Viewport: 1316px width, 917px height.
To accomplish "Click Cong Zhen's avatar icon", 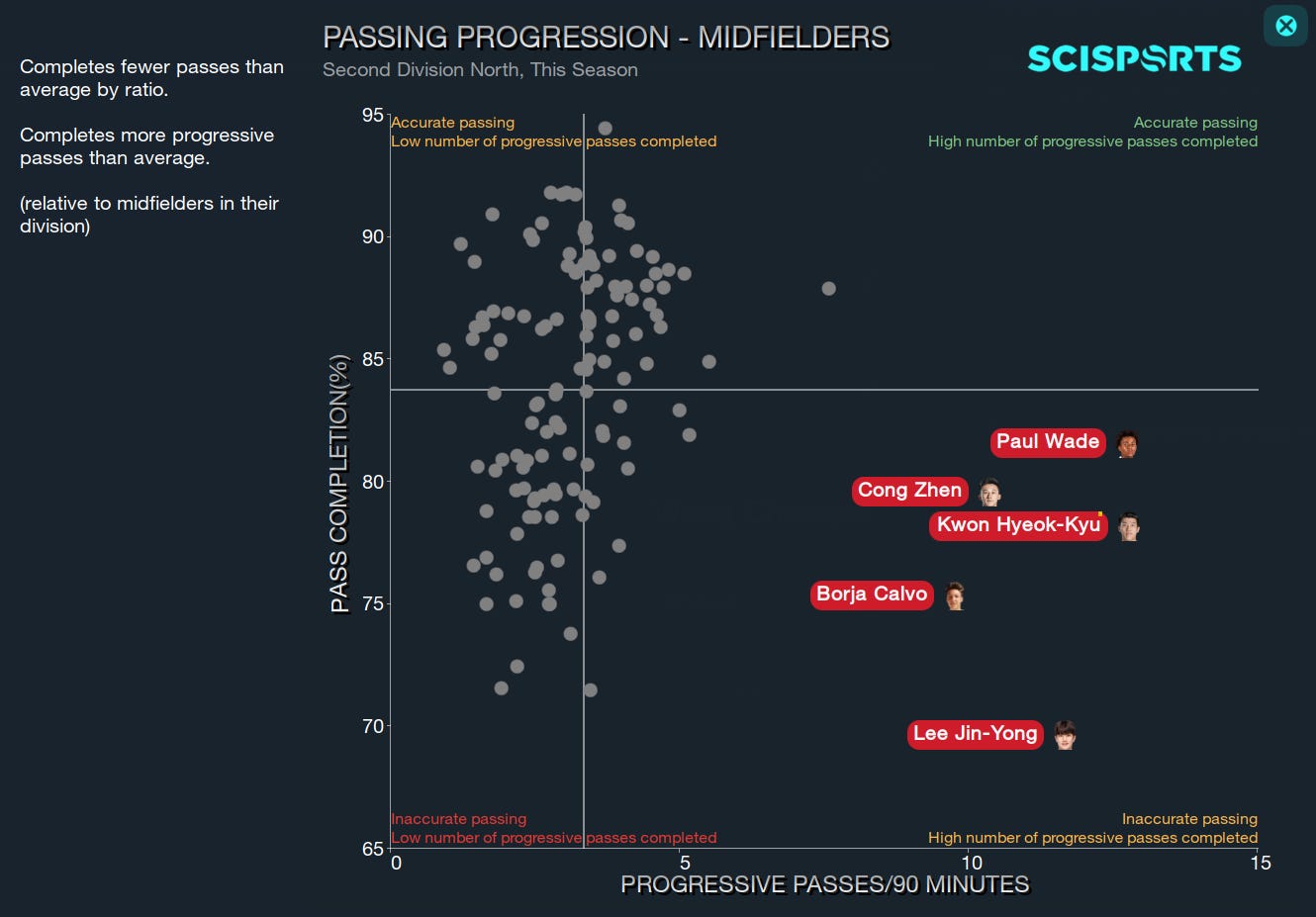I will (987, 492).
